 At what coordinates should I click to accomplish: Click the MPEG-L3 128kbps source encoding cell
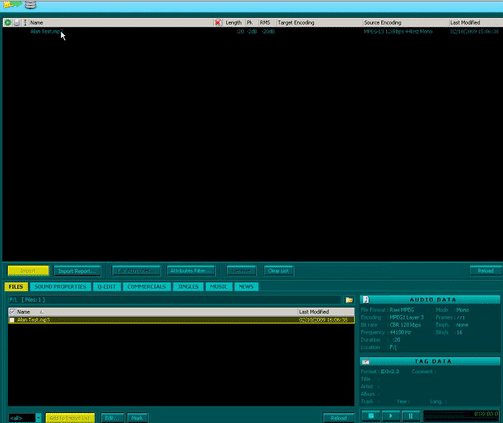[x=398, y=32]
